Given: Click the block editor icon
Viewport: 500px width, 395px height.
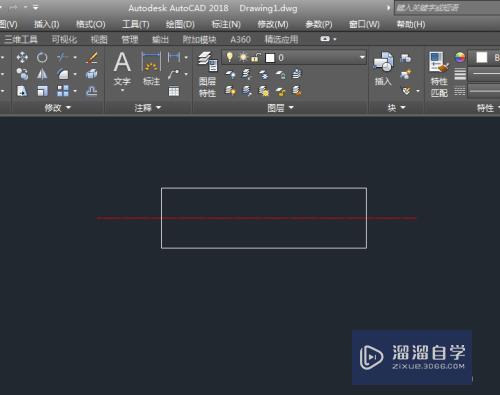Looking at the screenshot, I should point(406,74).
